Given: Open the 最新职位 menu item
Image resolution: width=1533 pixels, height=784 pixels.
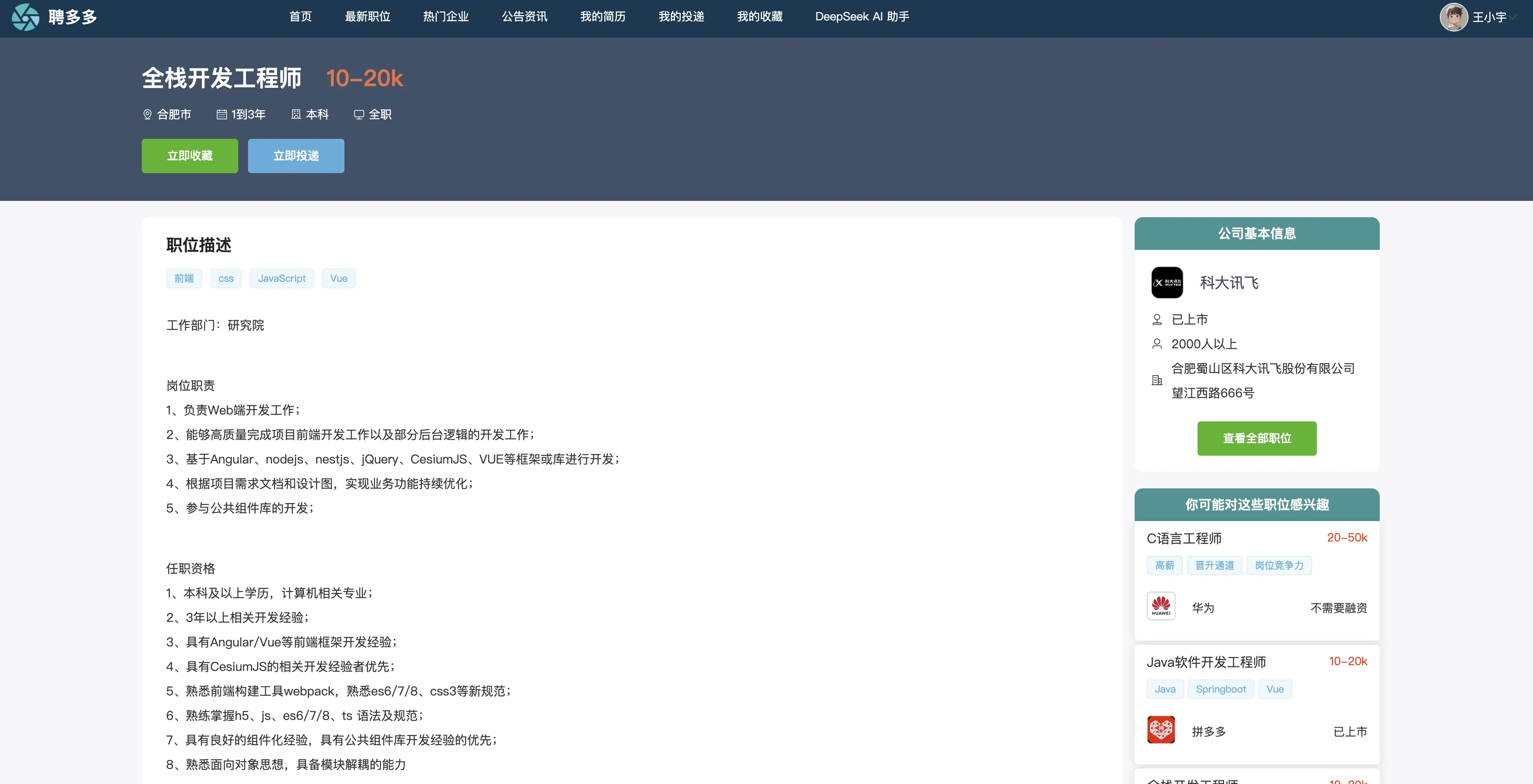Looking at the screenshot, I should point(367,17).
